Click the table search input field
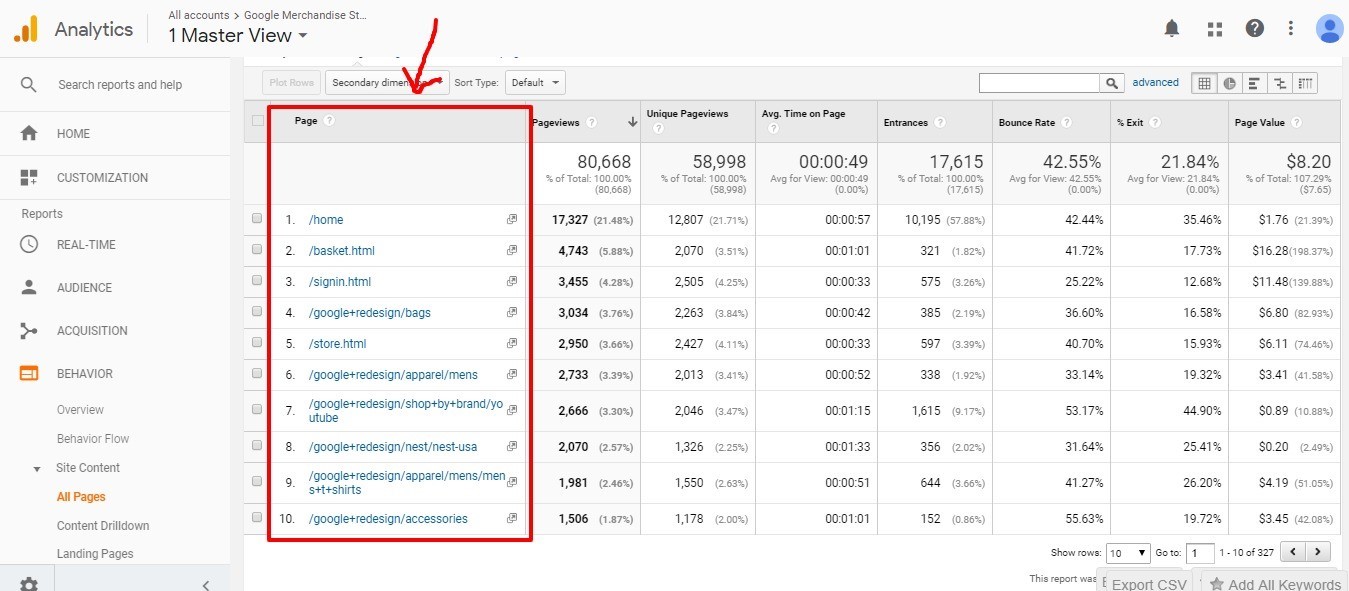The width and height of the screenshot is (1349, 591). click(1039, 83)
